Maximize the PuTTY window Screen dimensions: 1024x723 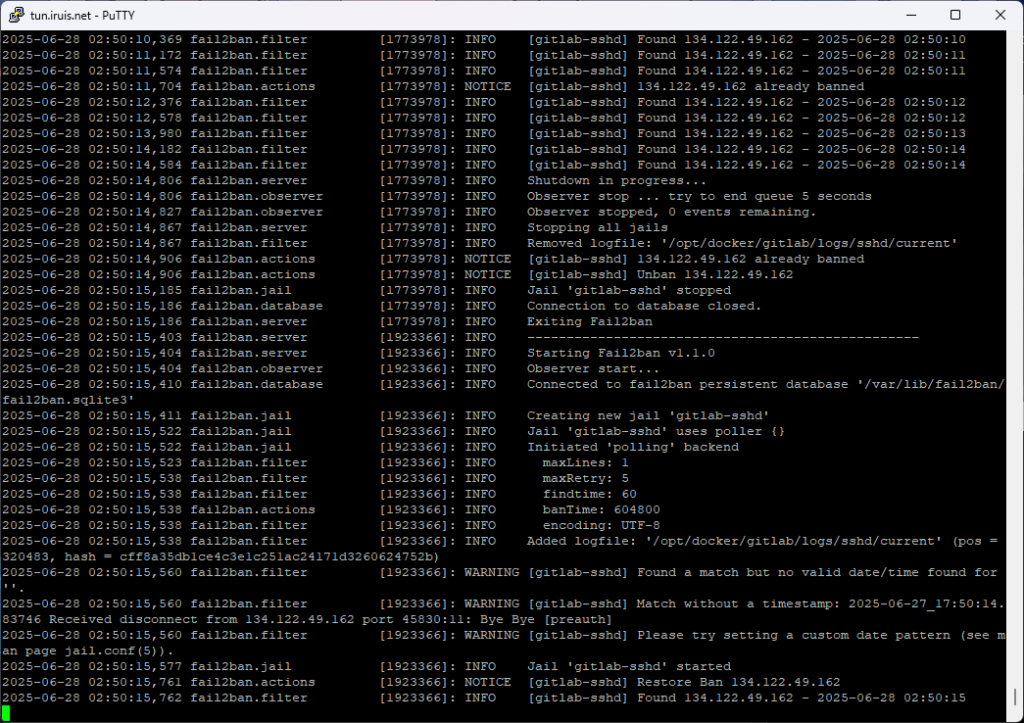point(955,15)
